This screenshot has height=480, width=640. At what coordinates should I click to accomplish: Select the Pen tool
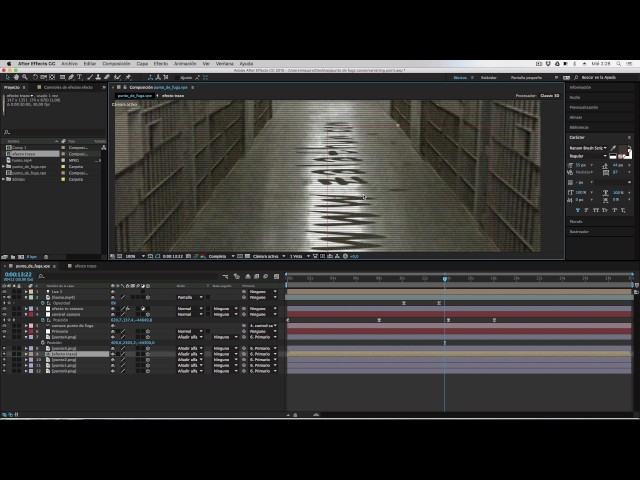(71, 77)
